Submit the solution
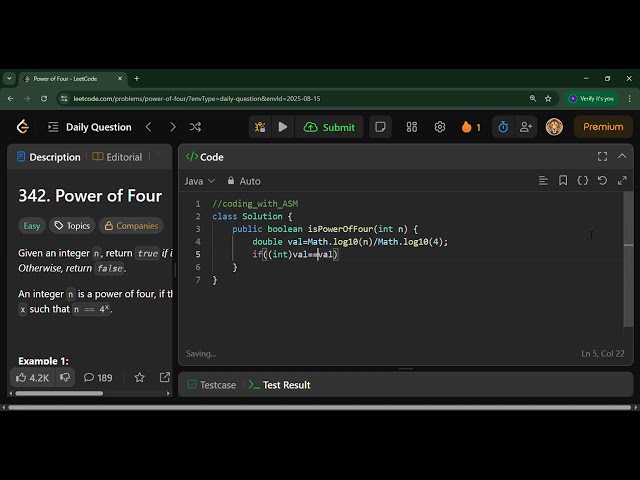The image size is (640, 480). click(x=329, y=127)
